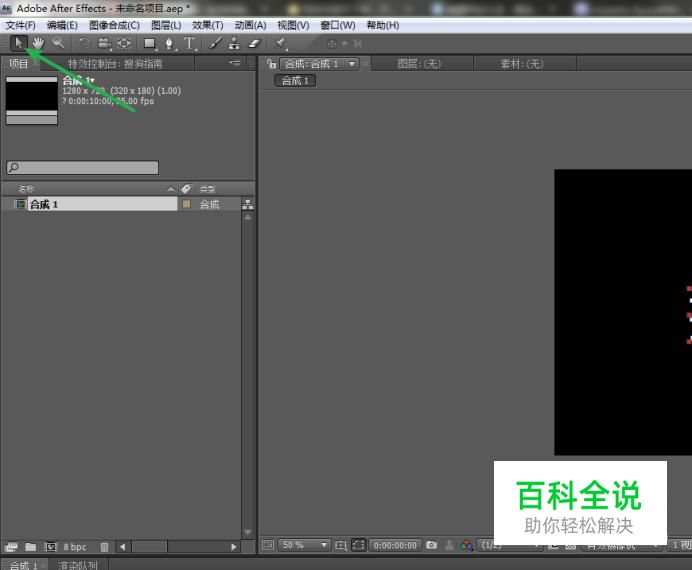Switch to the 项目 panel tab

coord(19,64)
